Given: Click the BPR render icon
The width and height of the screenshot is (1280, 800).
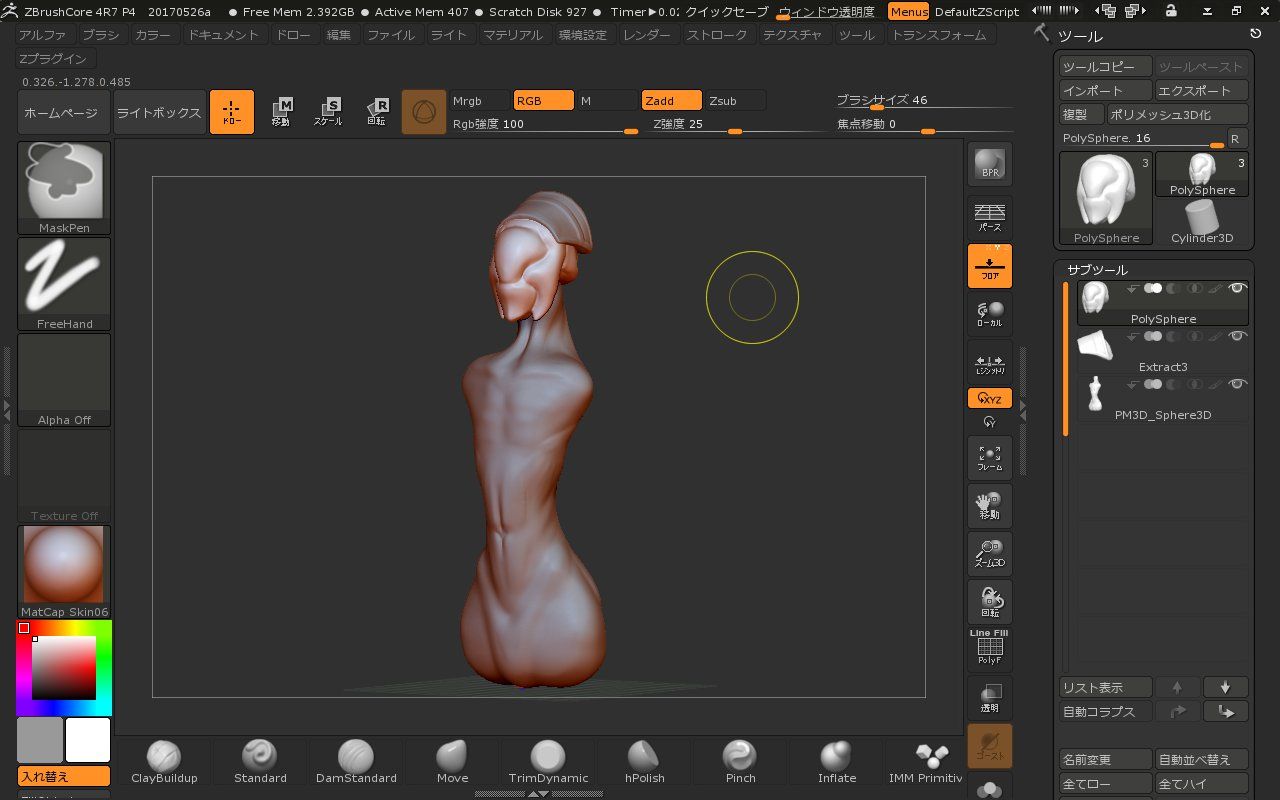Looking at the screenshot, I should [989, 164].
